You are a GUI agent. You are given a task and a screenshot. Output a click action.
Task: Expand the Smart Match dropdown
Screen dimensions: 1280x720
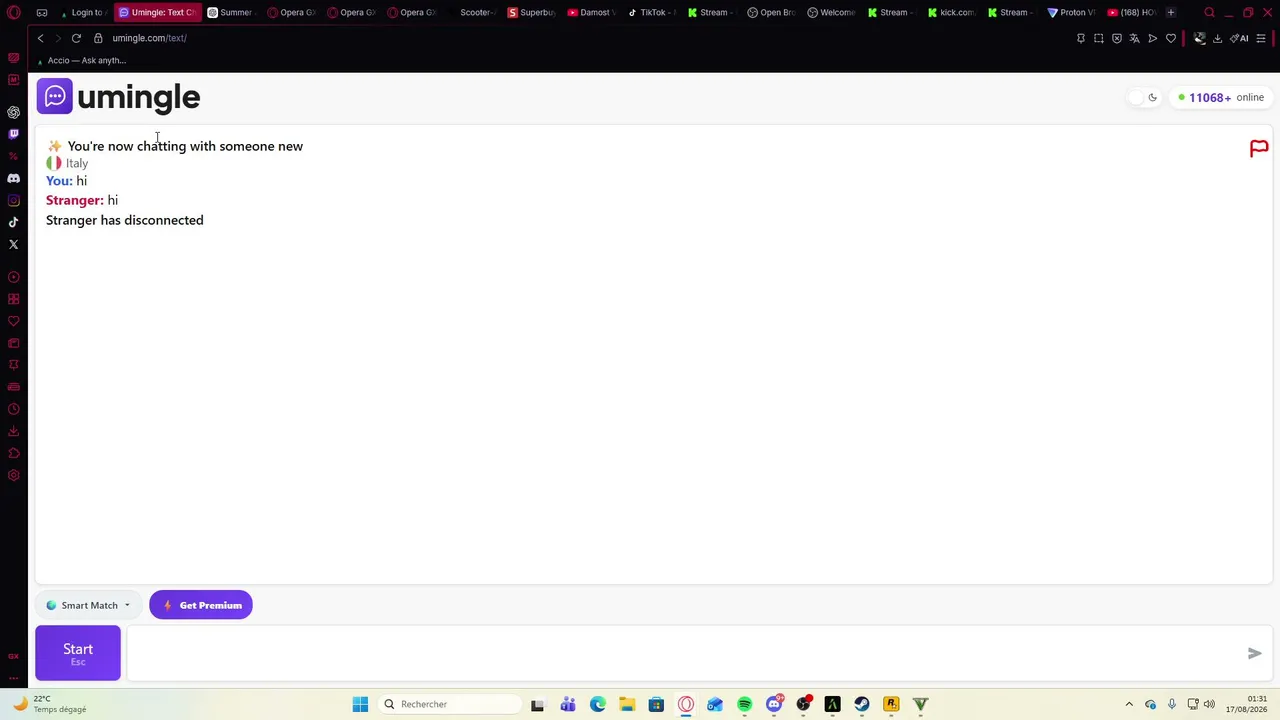[88, 605]
